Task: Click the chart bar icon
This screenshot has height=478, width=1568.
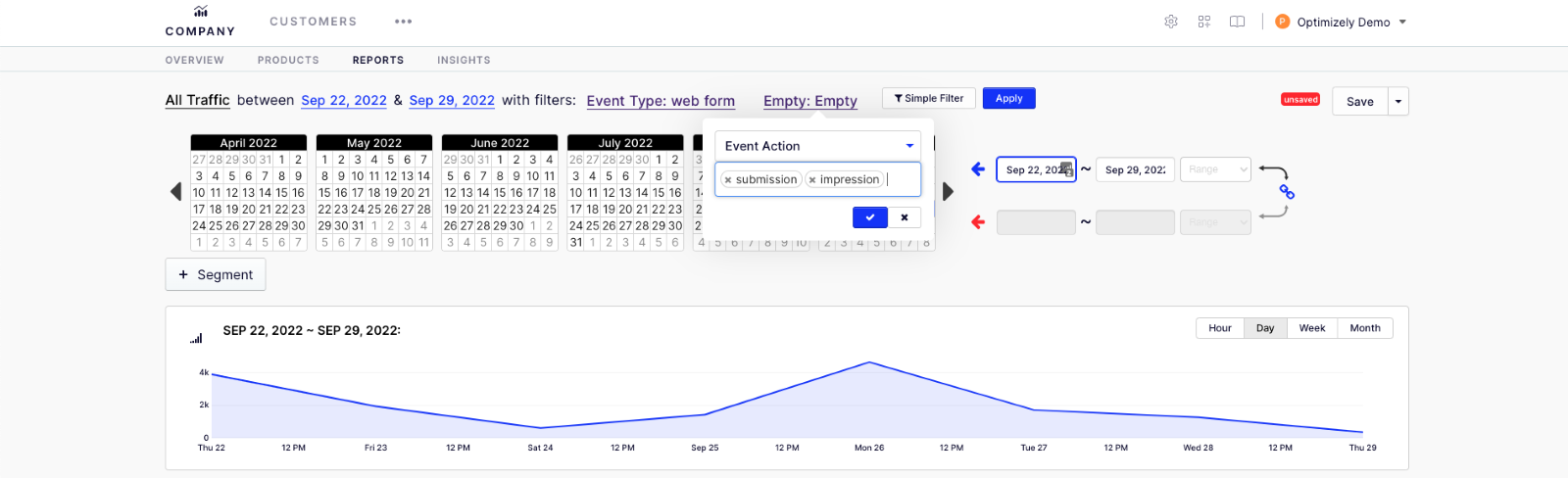Action: coord(196,338)
